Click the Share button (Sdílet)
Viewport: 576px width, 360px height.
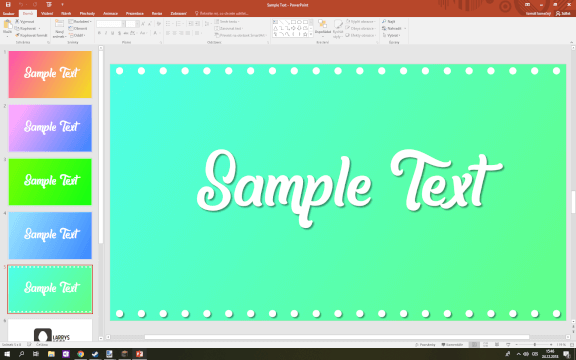pyautogui.click(x=563, y=13)
